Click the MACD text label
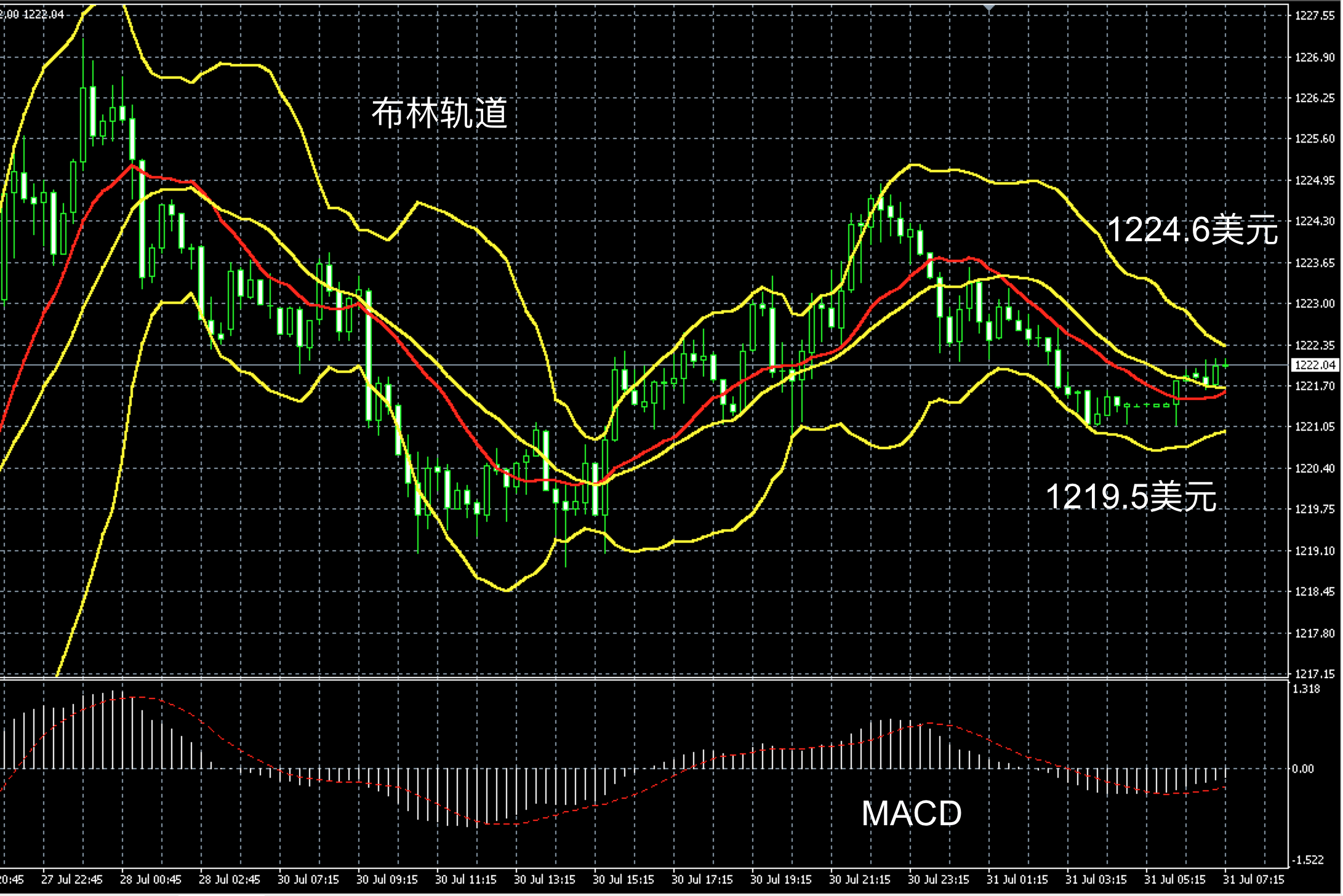 pos(912,814)
